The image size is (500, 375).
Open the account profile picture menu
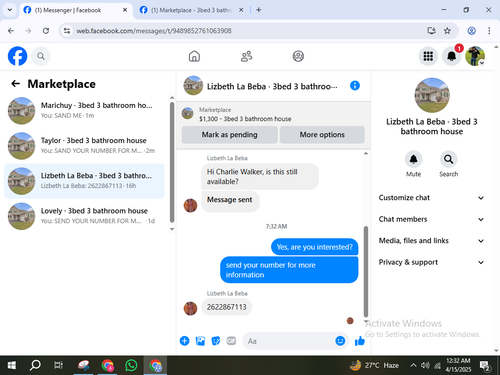475,56
